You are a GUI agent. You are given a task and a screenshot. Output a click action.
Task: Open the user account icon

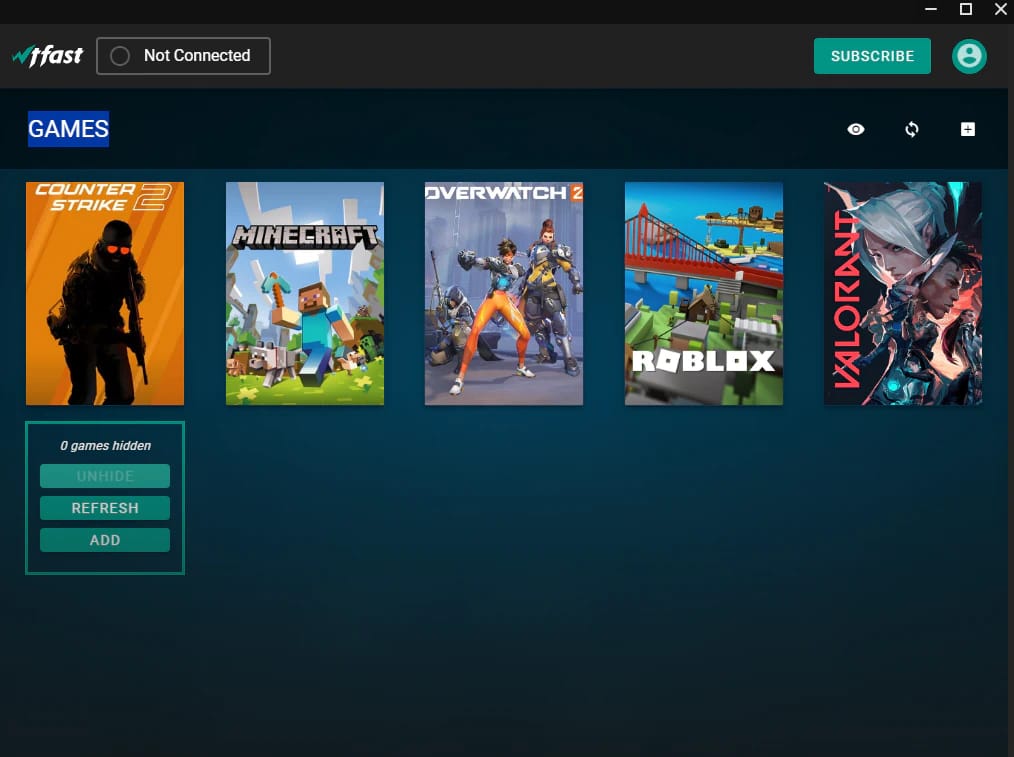968,56
